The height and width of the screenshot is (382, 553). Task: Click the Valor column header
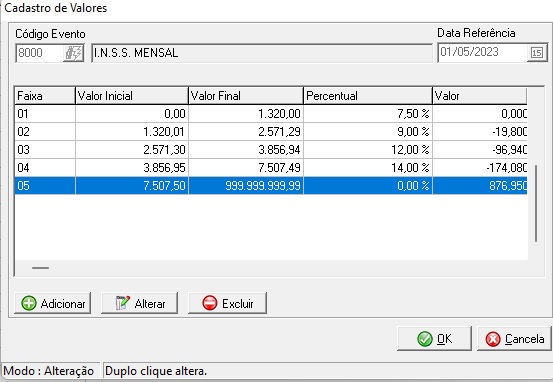click(480, 96)
